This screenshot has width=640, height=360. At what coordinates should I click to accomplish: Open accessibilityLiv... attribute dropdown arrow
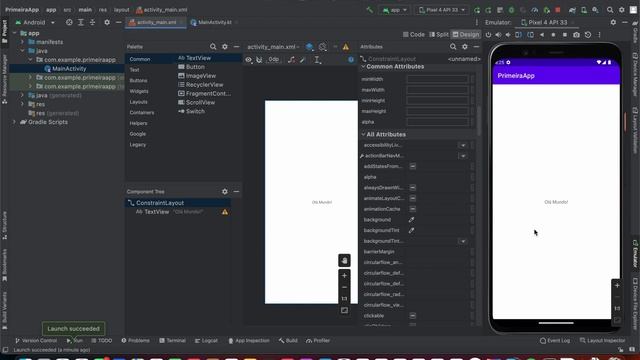(x=463, y=145)
